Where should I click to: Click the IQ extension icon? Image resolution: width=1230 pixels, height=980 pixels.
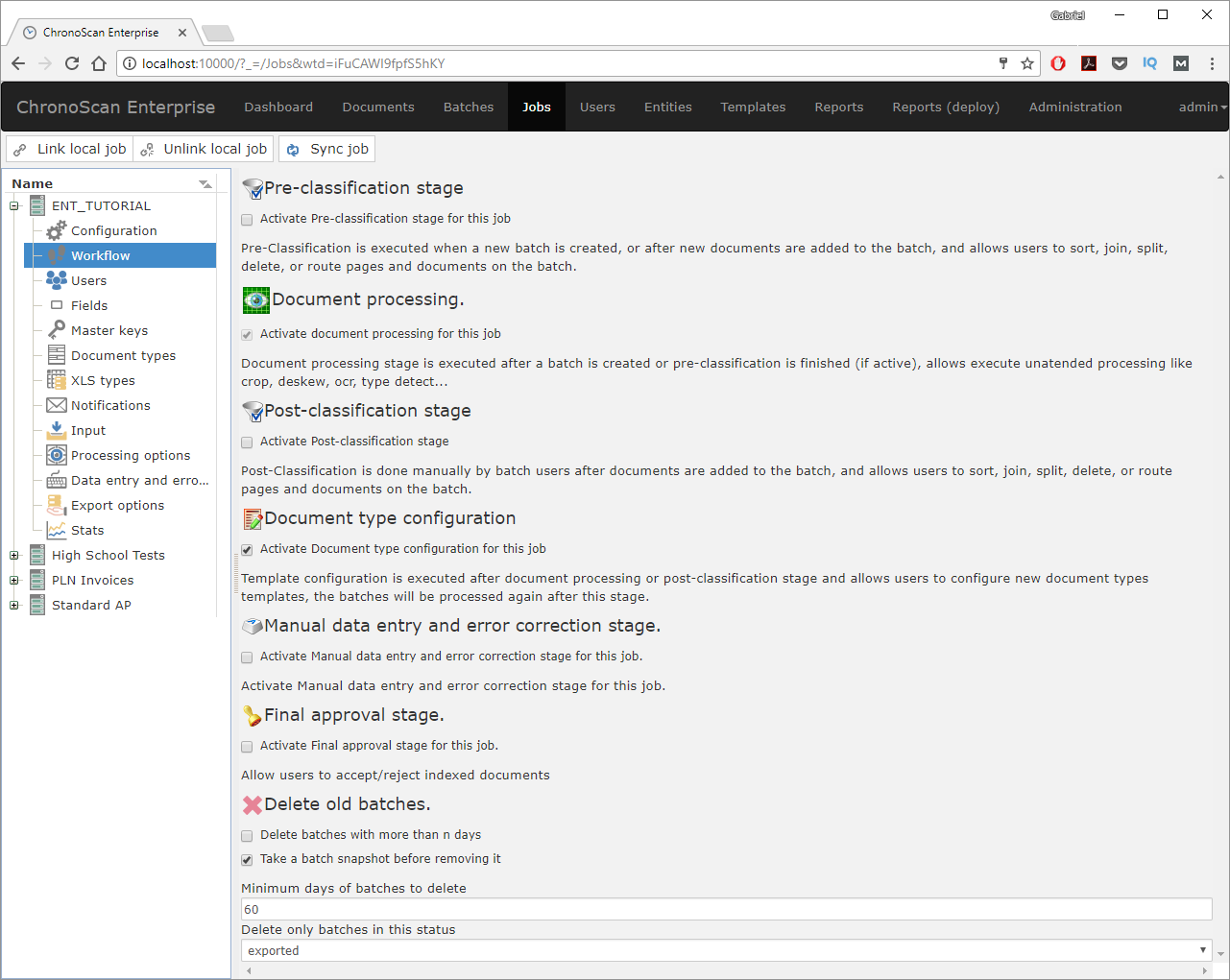pos(1150,63)
